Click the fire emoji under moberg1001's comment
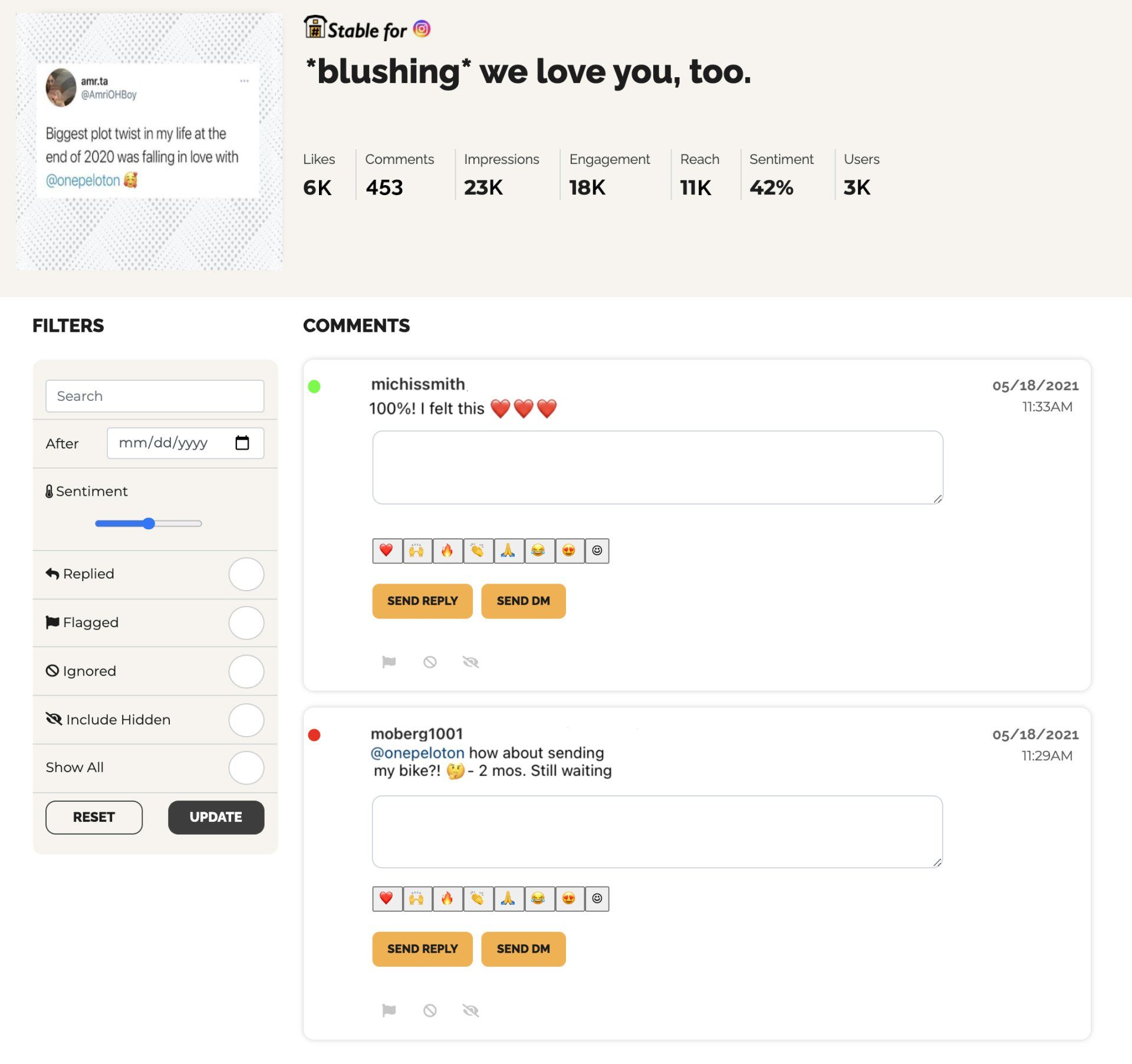This screenshot has height=1064, width=1132. pyautogui.click(x=447, y=899)
